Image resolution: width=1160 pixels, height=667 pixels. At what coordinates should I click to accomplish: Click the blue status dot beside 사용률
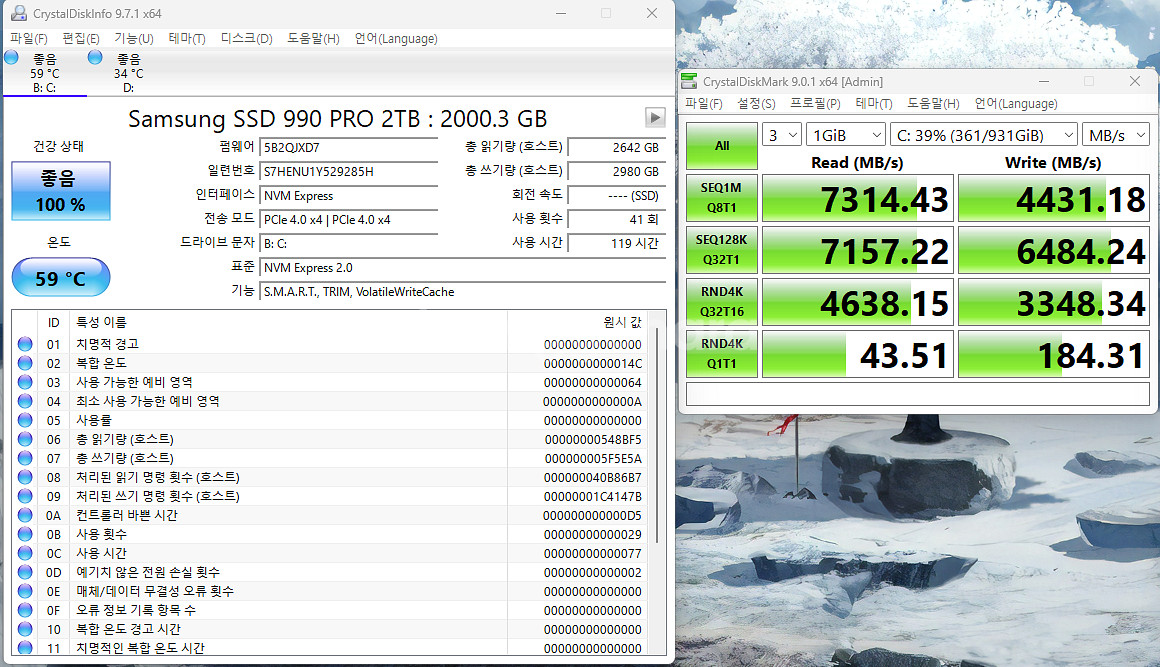[25, 419]
